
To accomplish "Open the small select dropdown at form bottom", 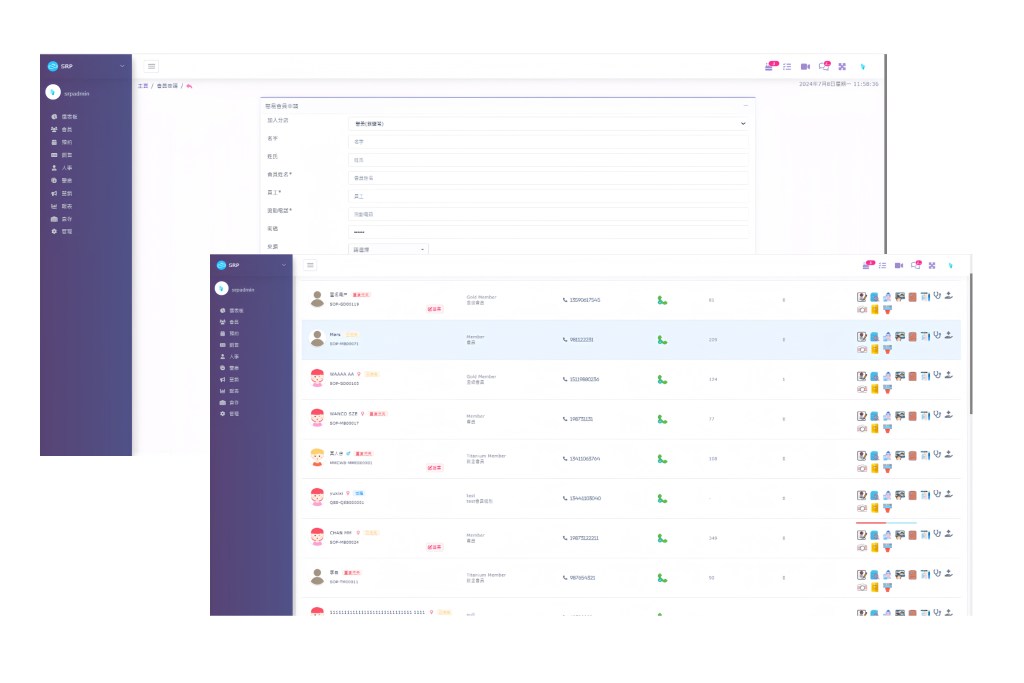I will [388, 248].
